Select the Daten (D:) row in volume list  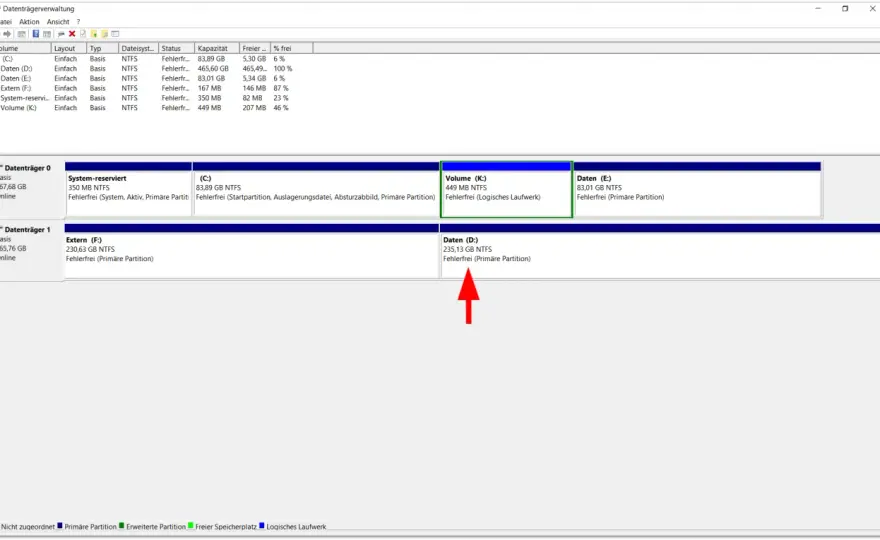(146, 68)
